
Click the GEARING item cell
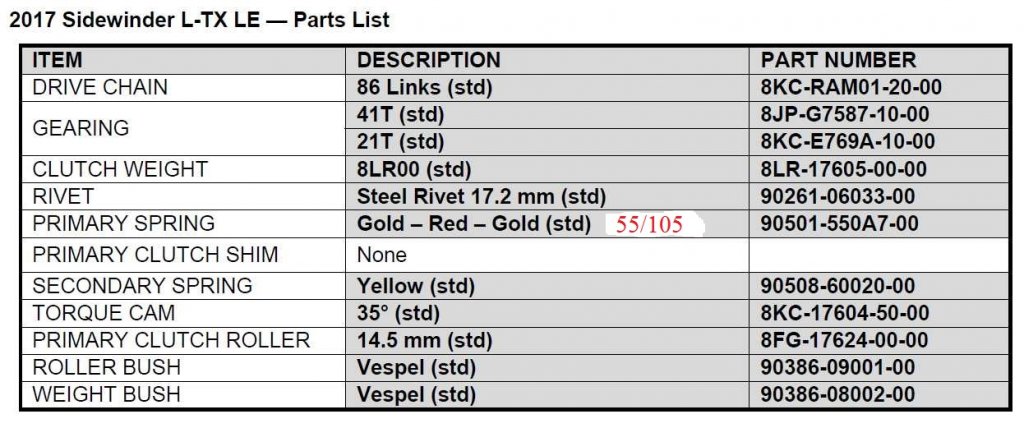pos(81,128)
